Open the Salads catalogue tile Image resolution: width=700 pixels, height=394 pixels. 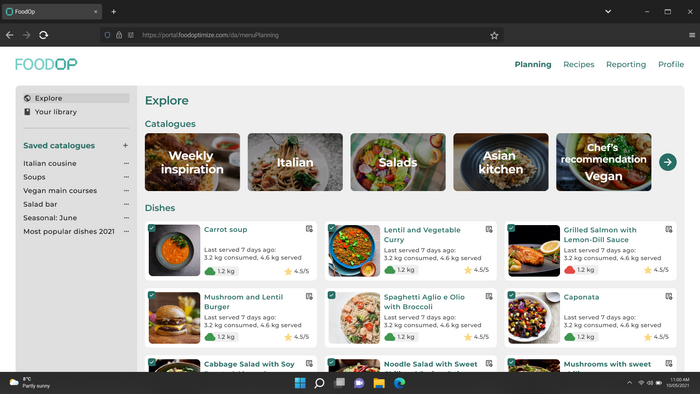pos(398,162)
